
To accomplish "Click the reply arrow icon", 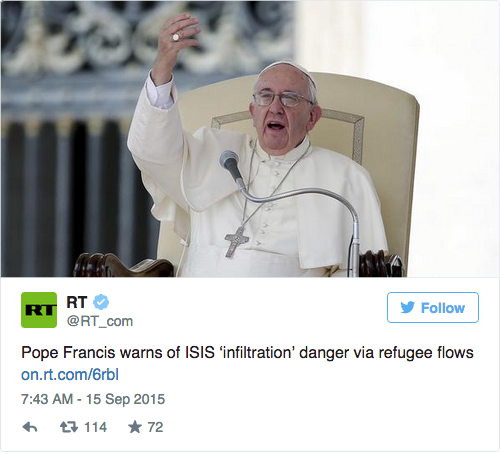I will tap(30, 427).
